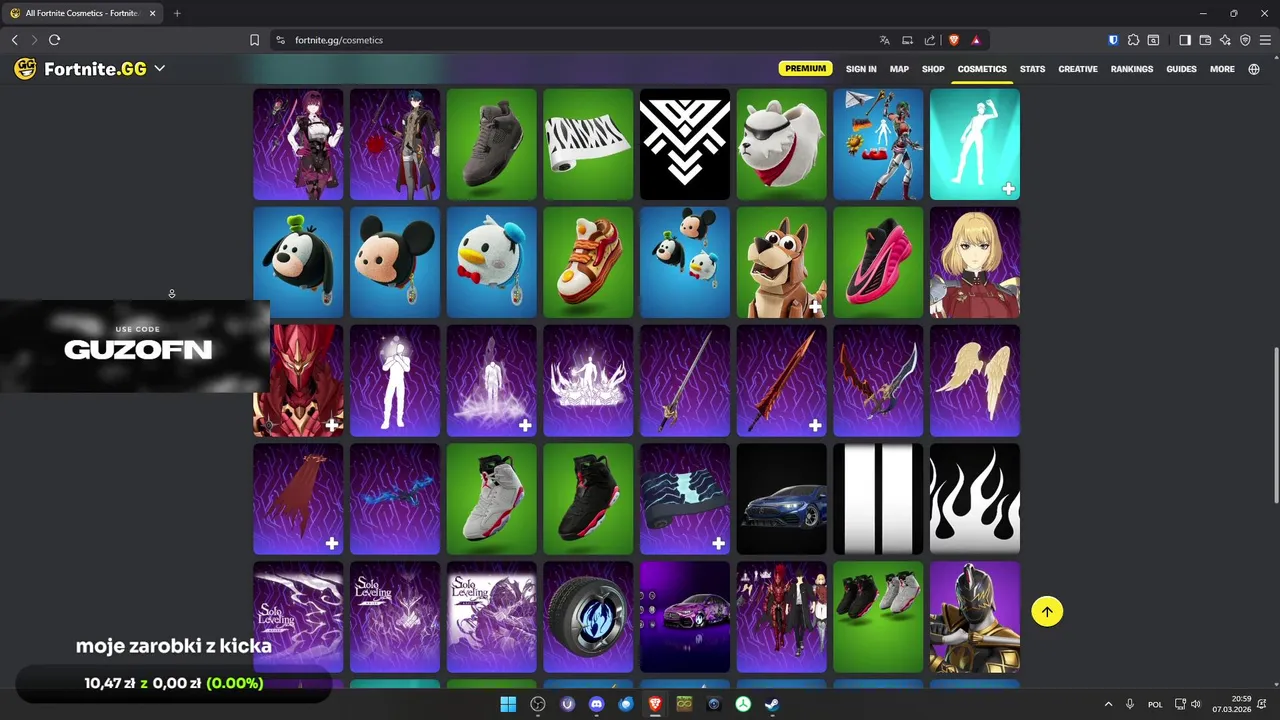This screenshot has height=720, width=1280.
Task: Open the black white vertical stripes decal
Action: click(x=878, y=499)
